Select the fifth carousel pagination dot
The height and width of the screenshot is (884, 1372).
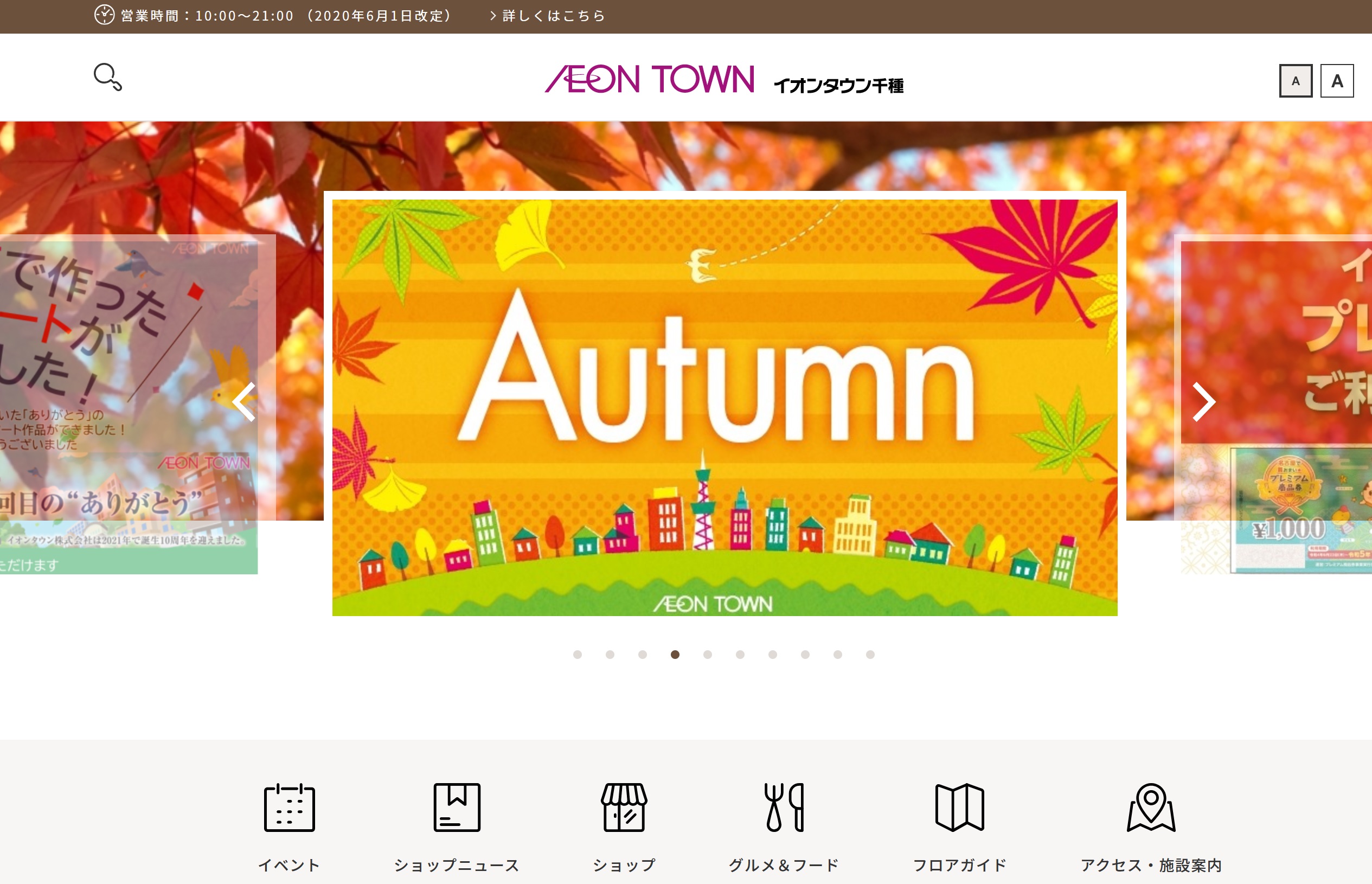[708, 655]
